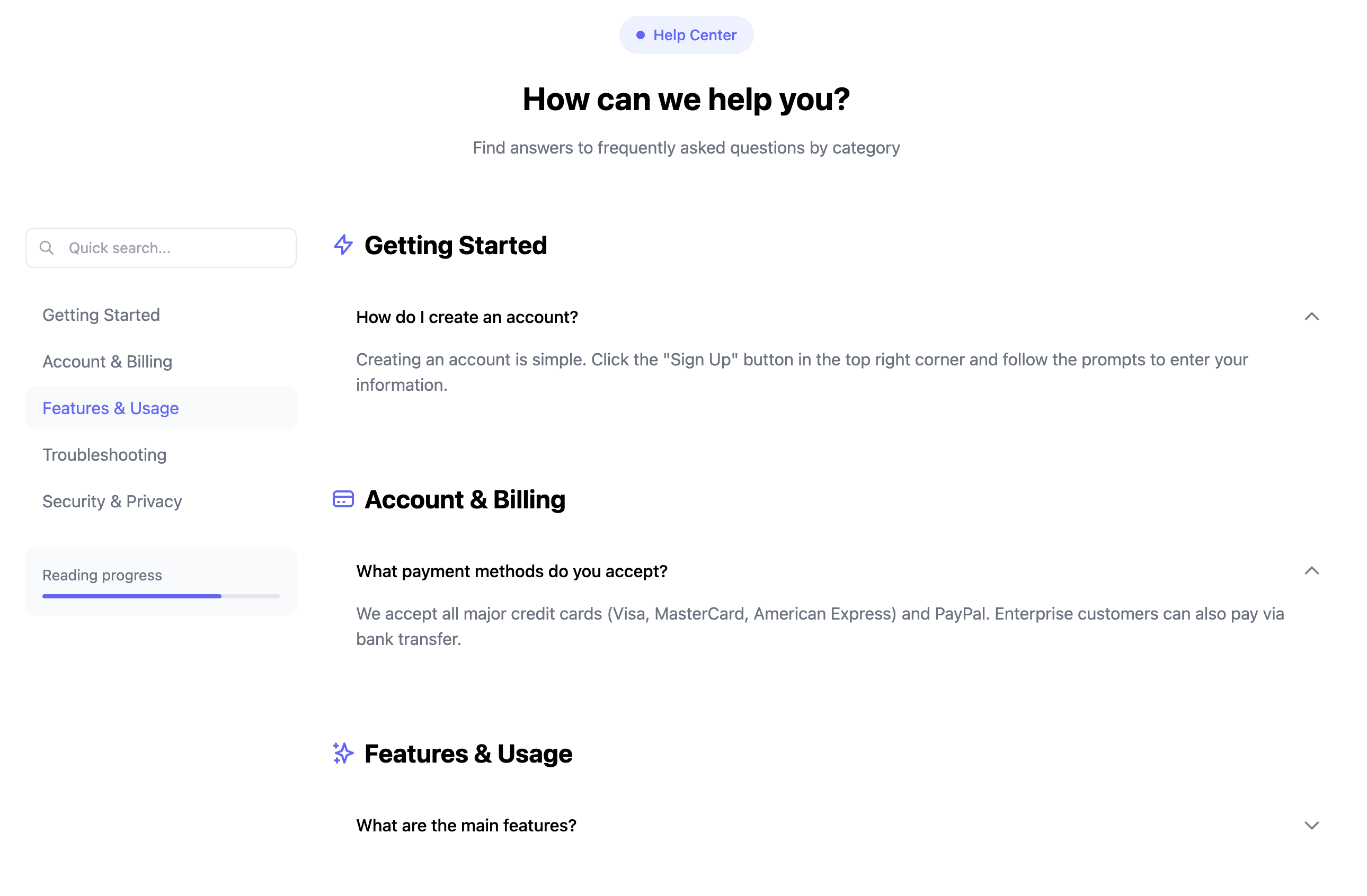Click the magnifier icon in quick search
Image resolution: width=1367 pixels, height=896 pixels.
click(x=47, y=248)
